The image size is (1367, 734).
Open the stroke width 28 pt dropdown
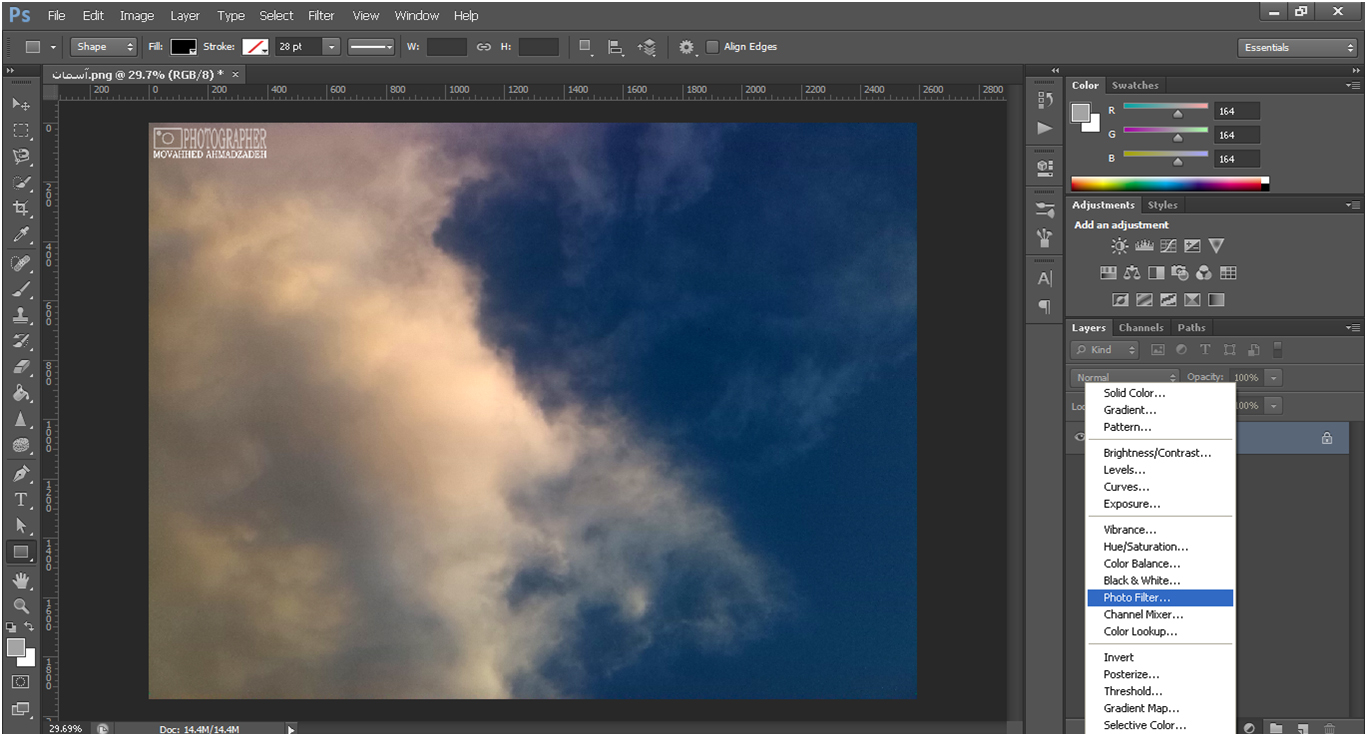pyautogui.click(x=331, y=47)
